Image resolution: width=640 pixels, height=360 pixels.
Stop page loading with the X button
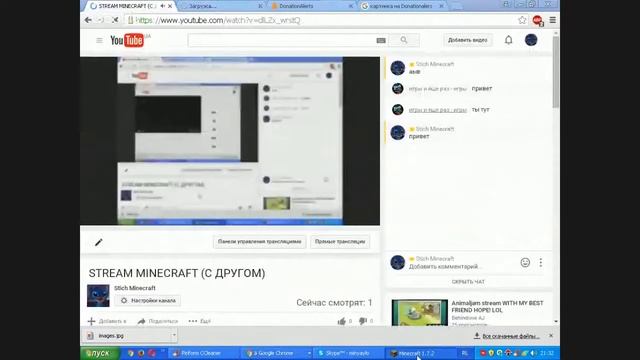tap(115, 20)
